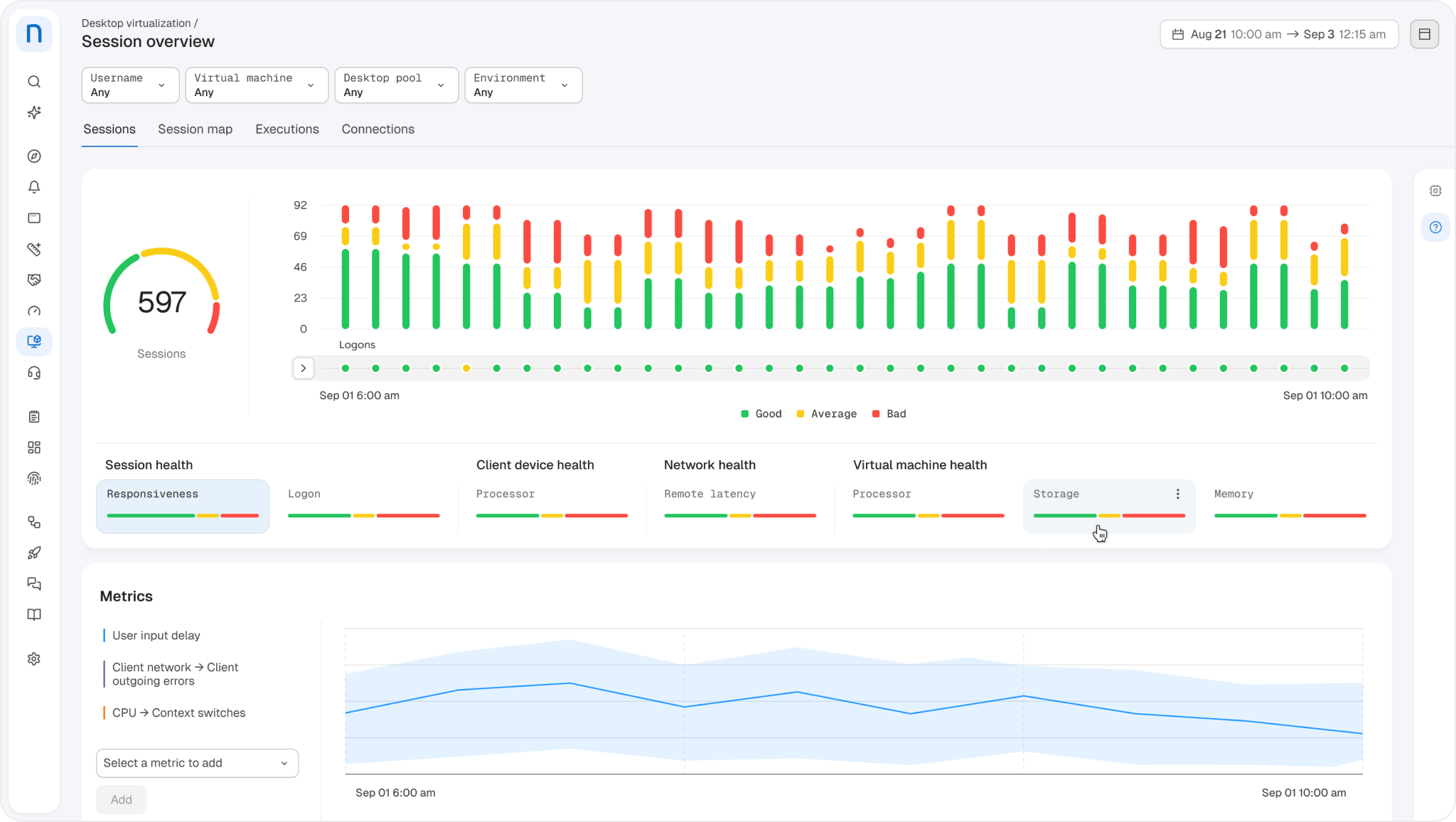This screenshot has width=1456, height=822.
Task: Open the Select a metric to add dropdown
Action: point(197,763)
